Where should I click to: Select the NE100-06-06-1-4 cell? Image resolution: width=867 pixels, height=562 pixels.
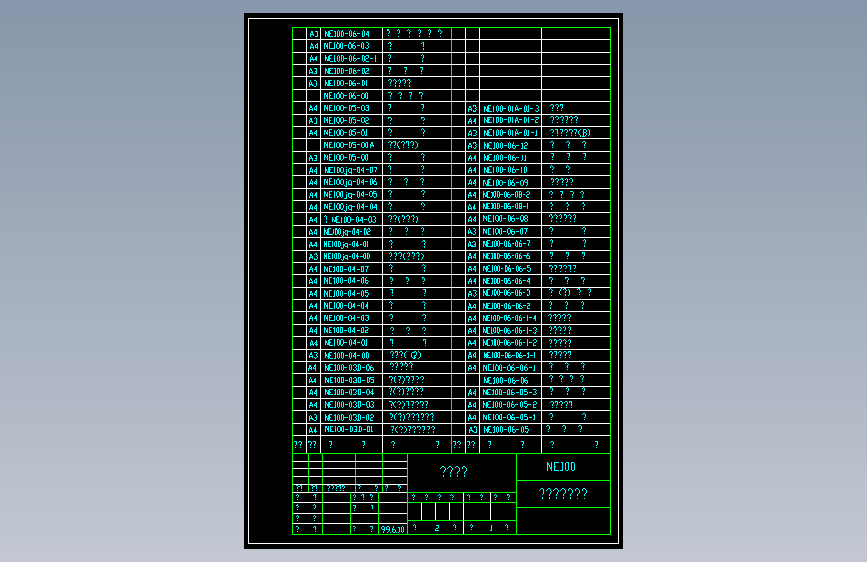tap(510, 318)
